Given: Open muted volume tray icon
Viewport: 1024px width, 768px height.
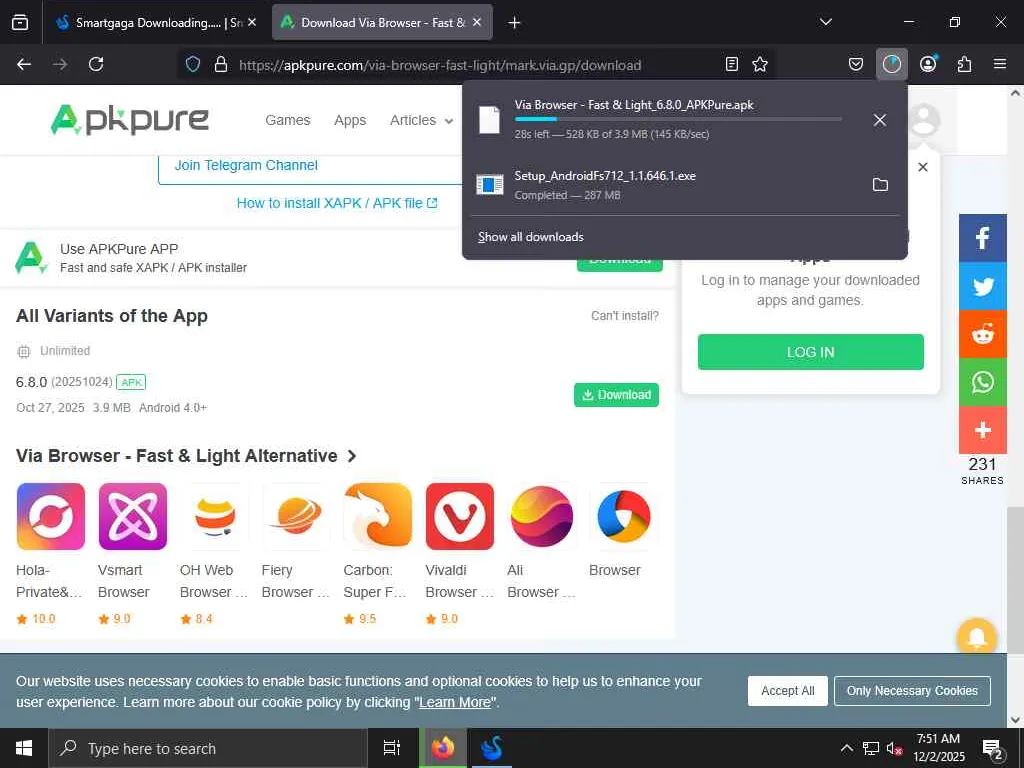Looking at the screenshot, I should pyautogui.click(x=895, y=749).
